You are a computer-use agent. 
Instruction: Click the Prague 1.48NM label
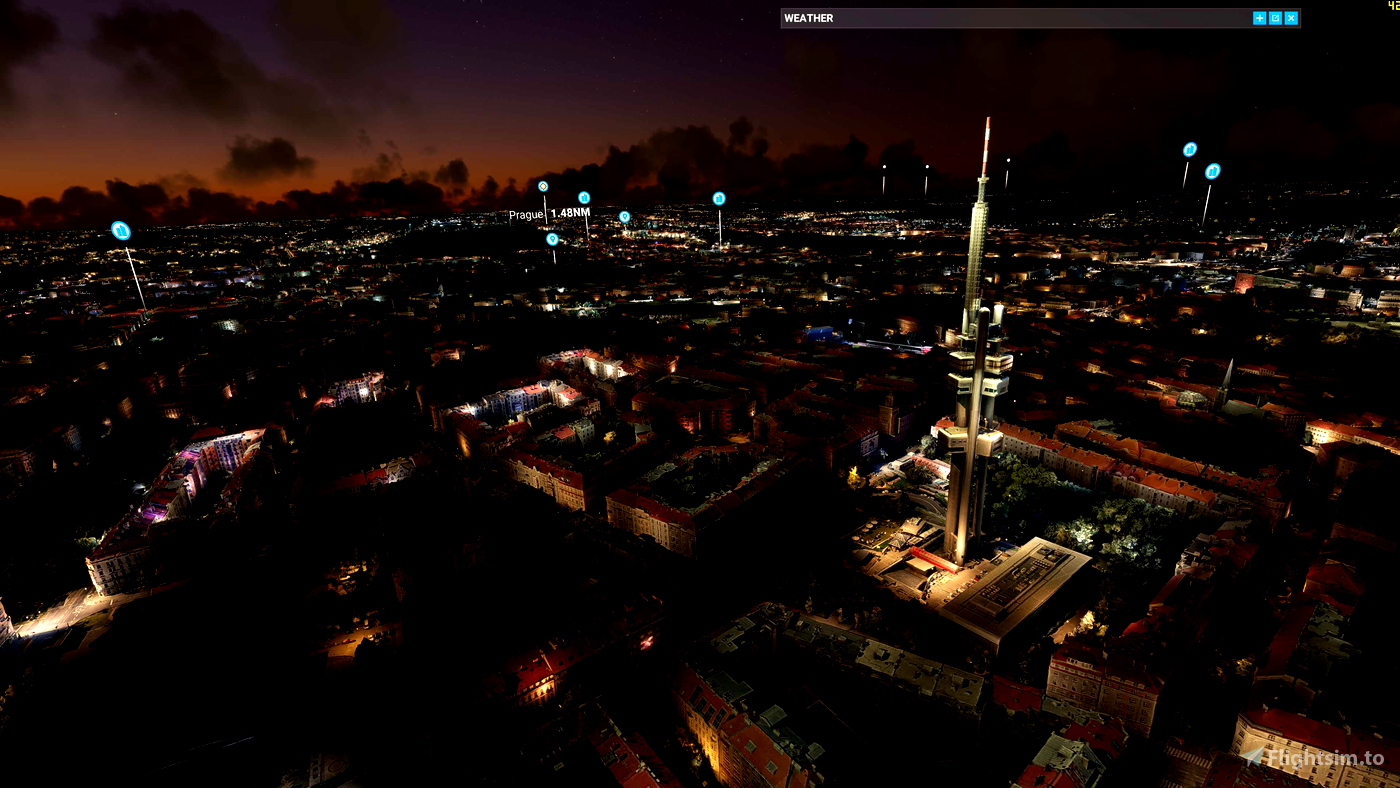(x=549, y=214)
